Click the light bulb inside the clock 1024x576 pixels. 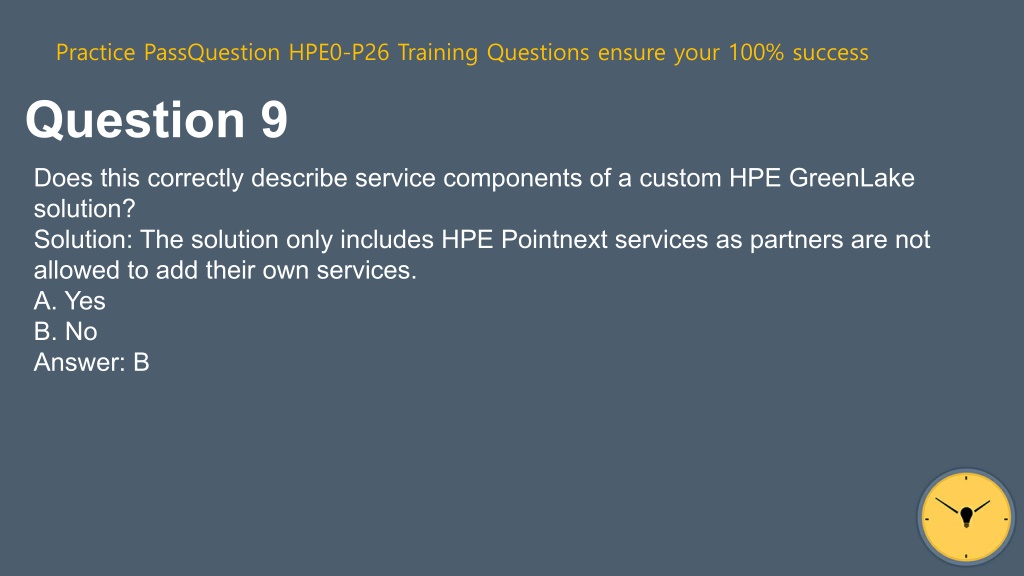pos(967,517)
